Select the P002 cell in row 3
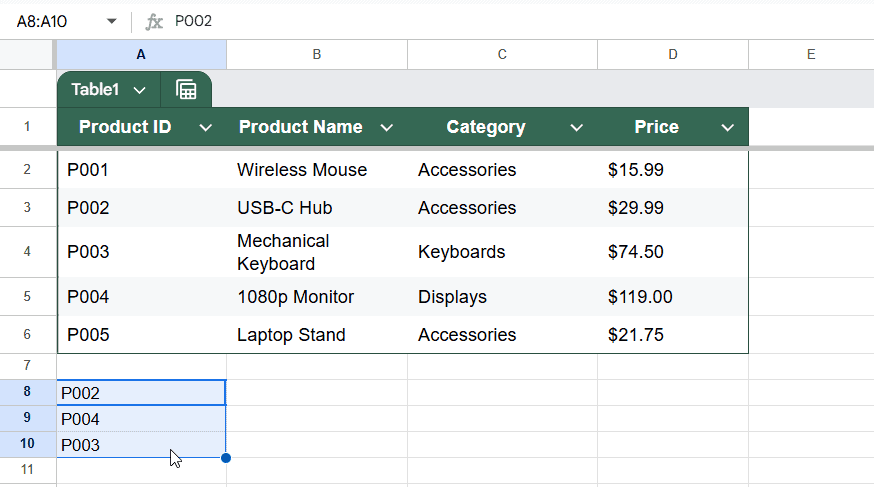 [142, 207]
